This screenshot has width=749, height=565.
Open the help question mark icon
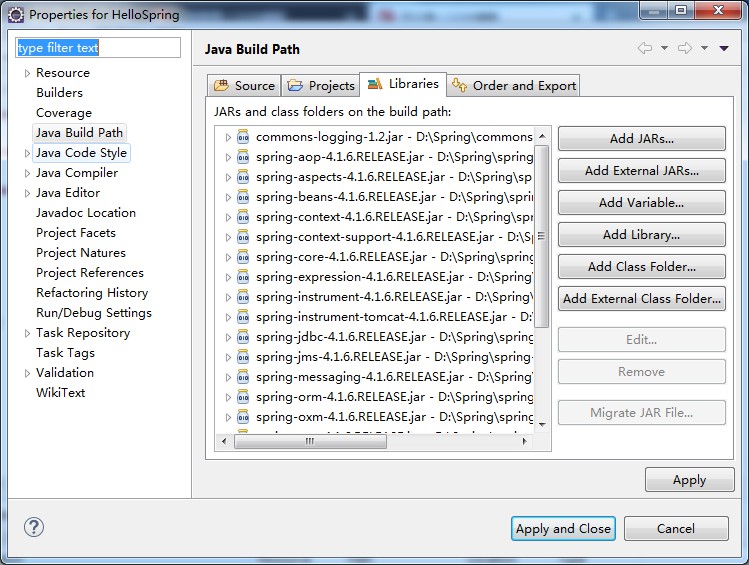pyautogui.click(x=34, y=527)
